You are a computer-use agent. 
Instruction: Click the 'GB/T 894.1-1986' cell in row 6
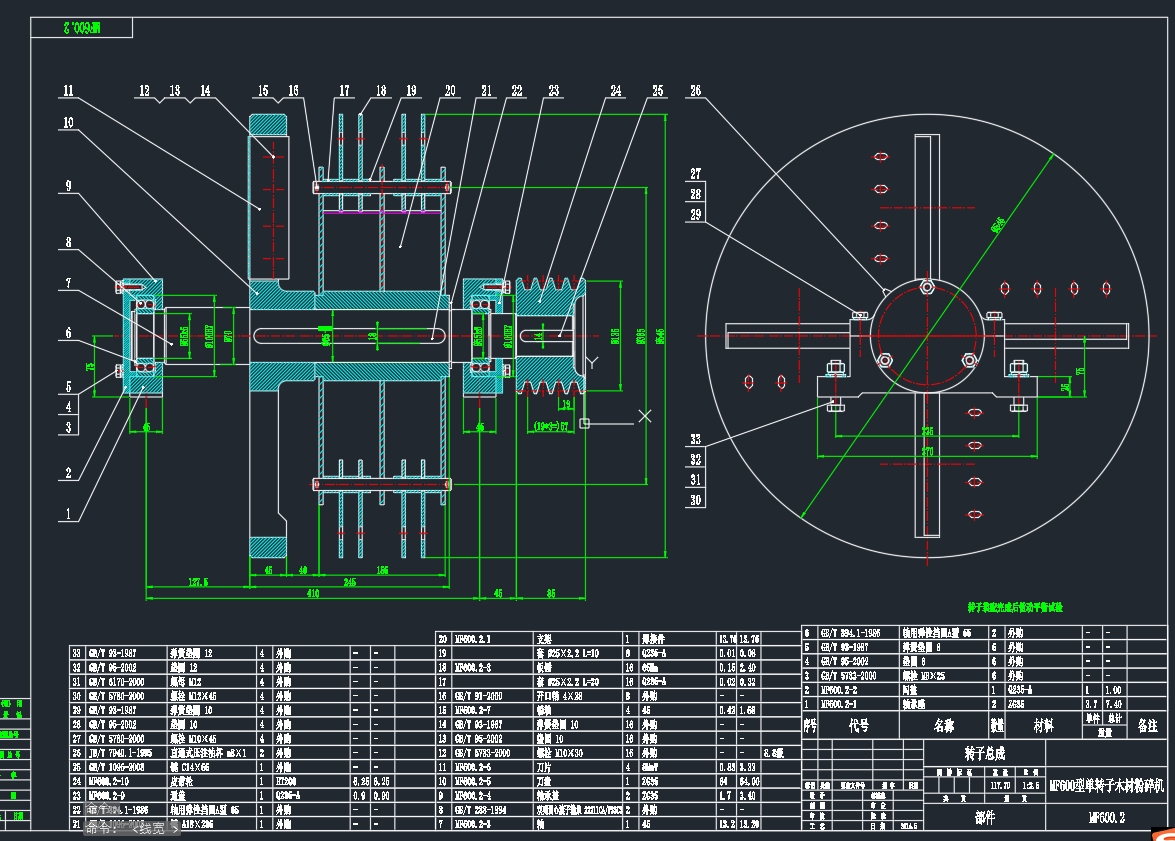[x=859, y=633]
